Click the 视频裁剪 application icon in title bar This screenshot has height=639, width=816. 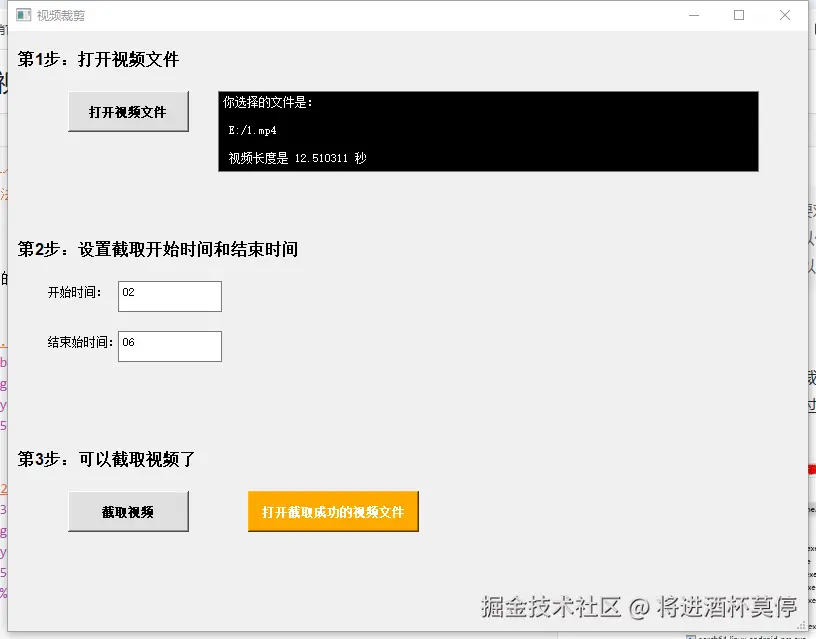point(24,15)
